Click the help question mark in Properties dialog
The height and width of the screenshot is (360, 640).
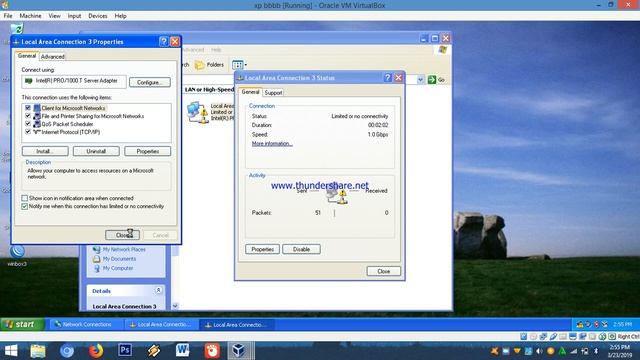tap(164, 42)
